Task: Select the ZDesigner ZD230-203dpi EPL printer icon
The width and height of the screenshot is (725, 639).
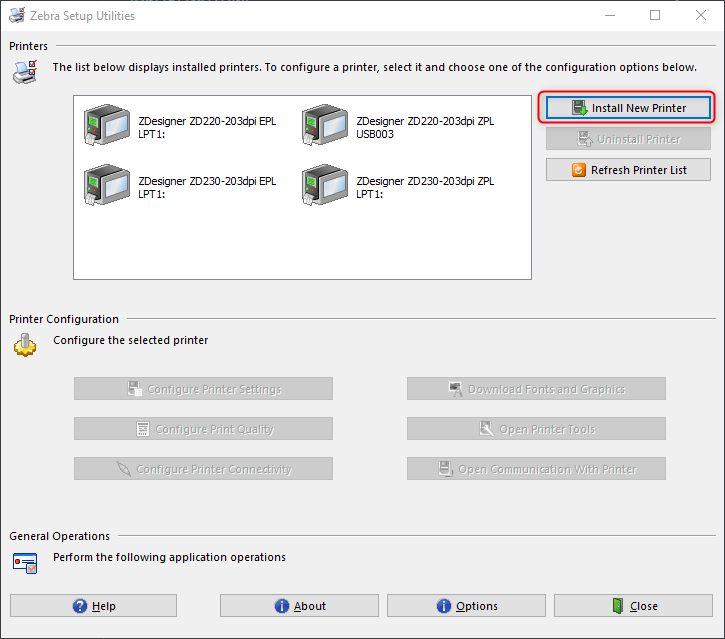Action: pyautogui.click(x=107, y=185)
